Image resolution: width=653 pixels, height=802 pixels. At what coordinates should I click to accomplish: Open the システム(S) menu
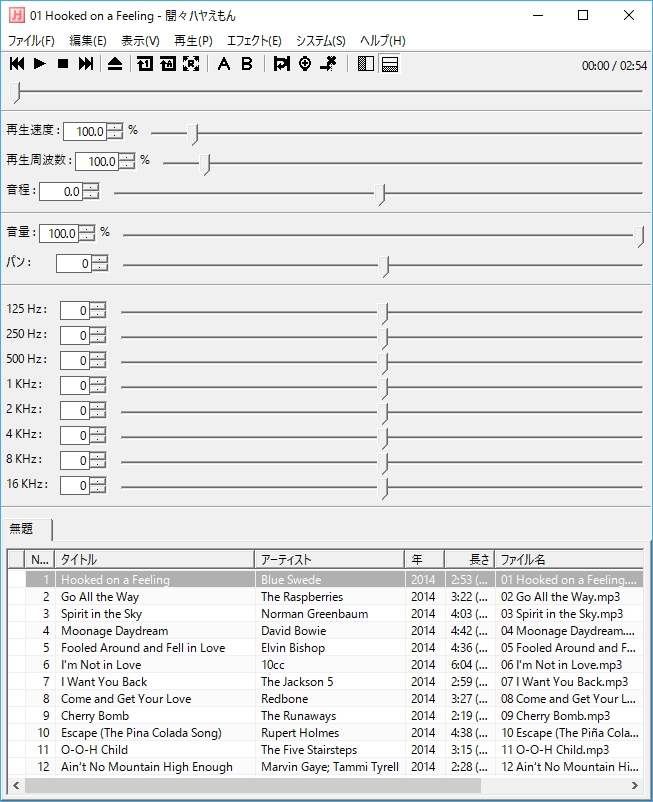[321, 41]
